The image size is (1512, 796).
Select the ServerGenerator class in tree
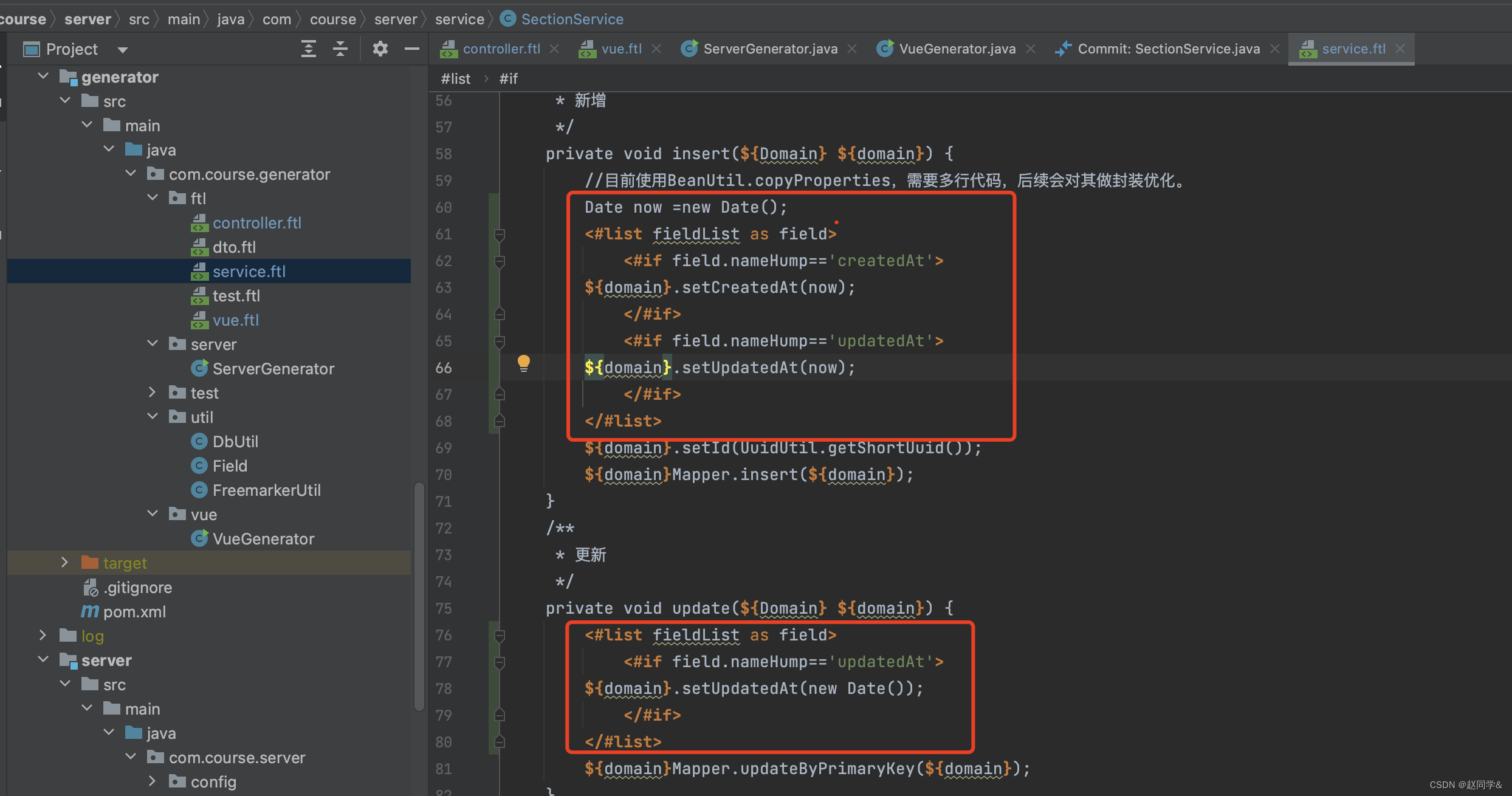[x=273, y=369]
